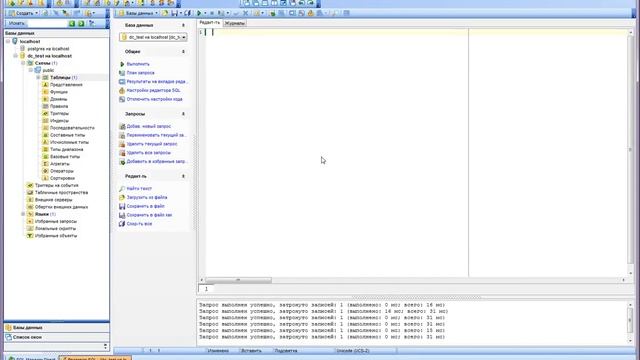Image resolution: width=640 pixels, height=360 pixels.
Task: Click the editor's horizontal scrollbar thumb
Action: pos(238,280)
